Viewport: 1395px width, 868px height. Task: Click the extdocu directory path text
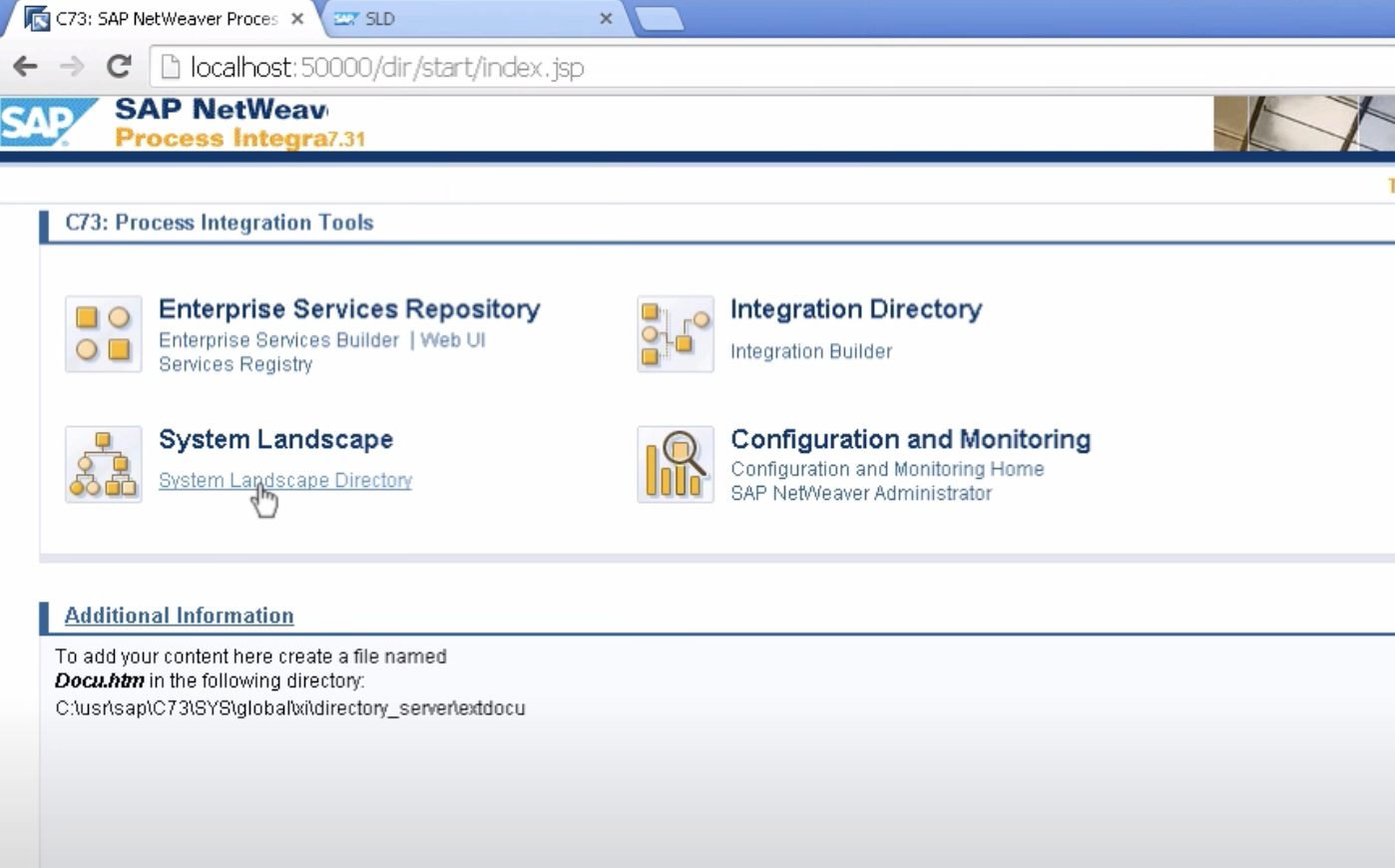290,708
